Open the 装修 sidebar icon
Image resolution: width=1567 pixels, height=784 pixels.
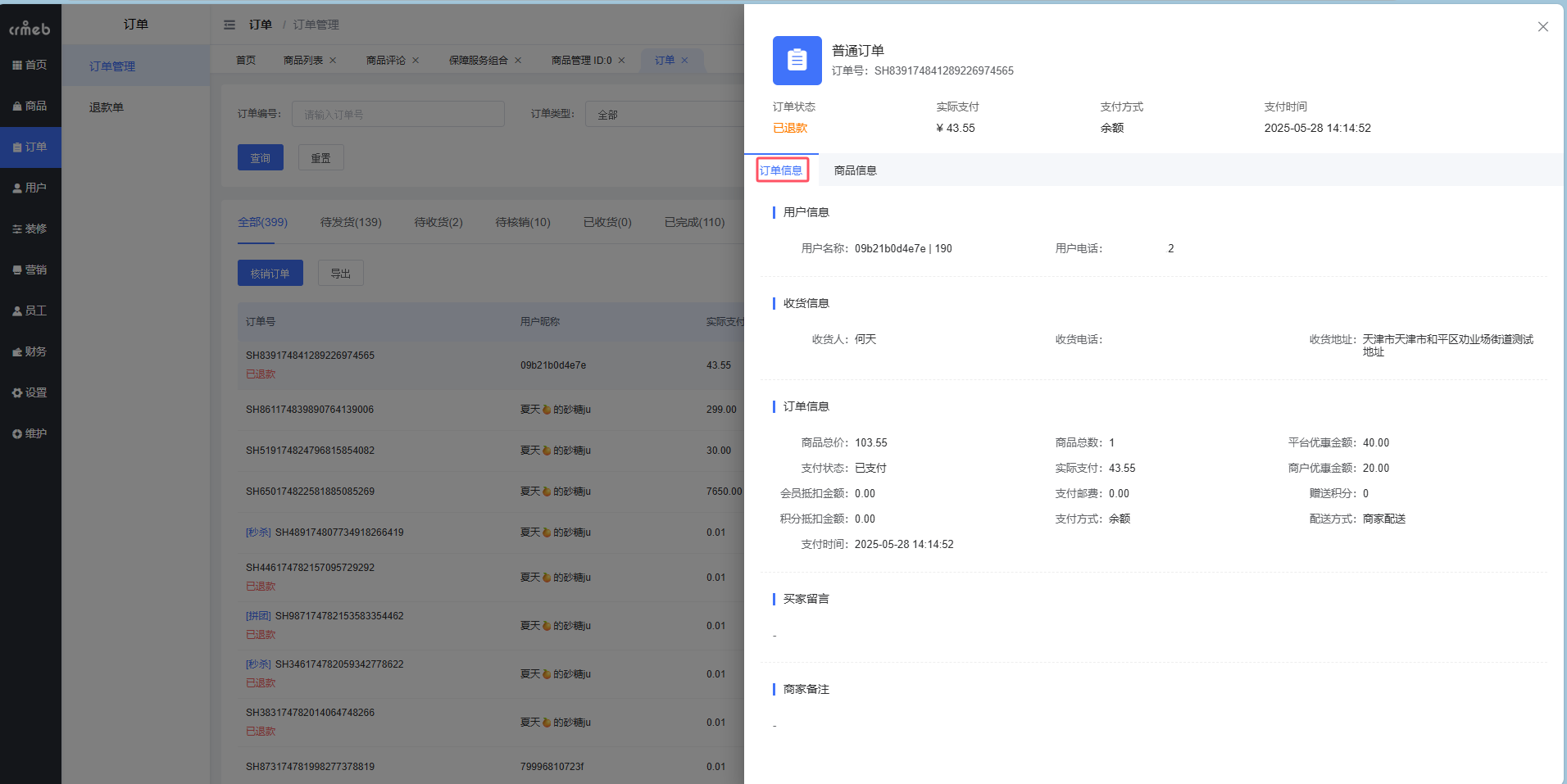pyautogui.click(x=30, y=229)
